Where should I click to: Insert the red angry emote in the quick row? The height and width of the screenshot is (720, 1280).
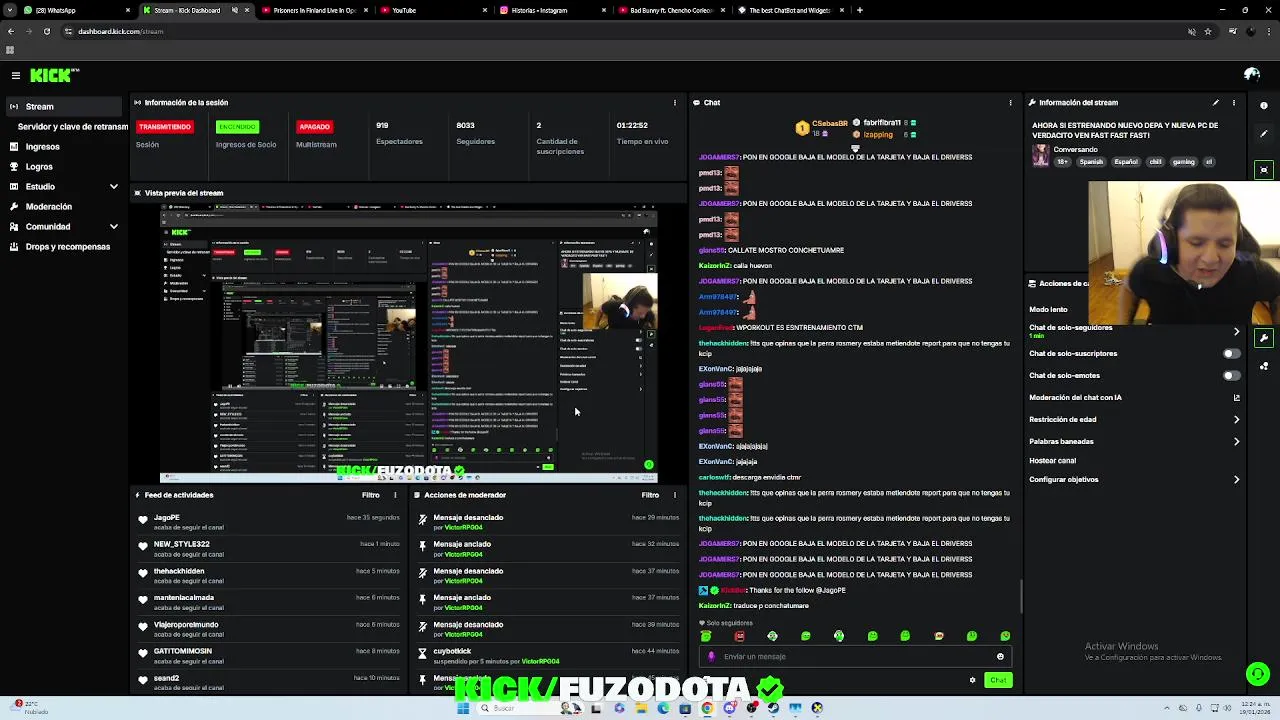(739, 636)
